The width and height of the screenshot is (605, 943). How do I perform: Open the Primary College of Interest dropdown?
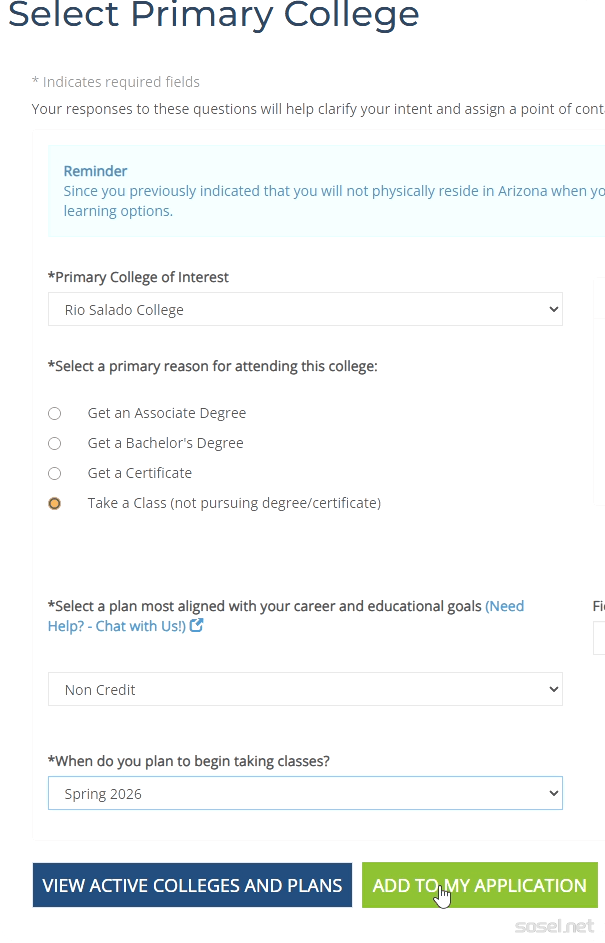305,310
